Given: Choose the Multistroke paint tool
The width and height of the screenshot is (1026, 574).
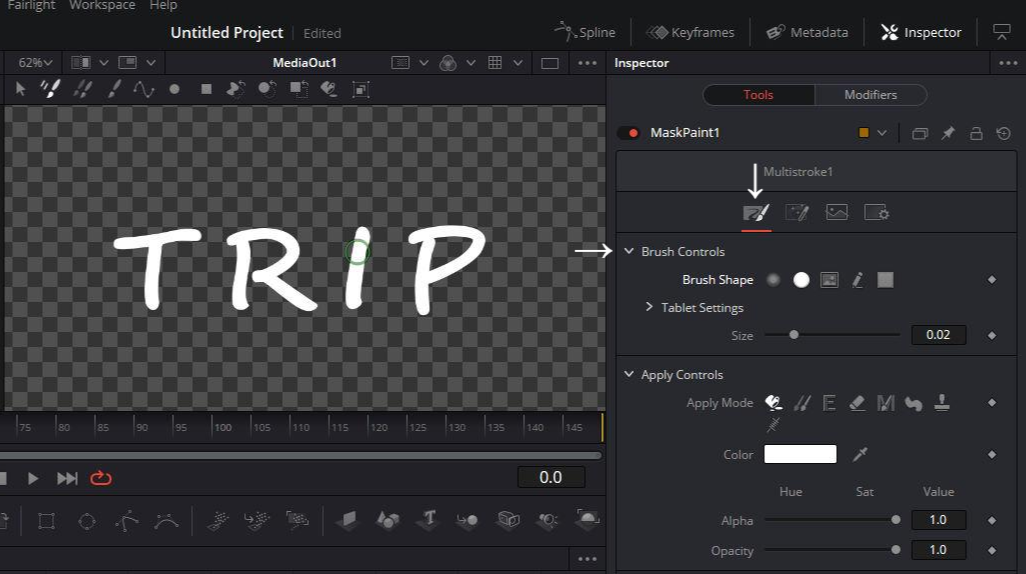Looking at the screenshot, I should [x=50, y=88].
